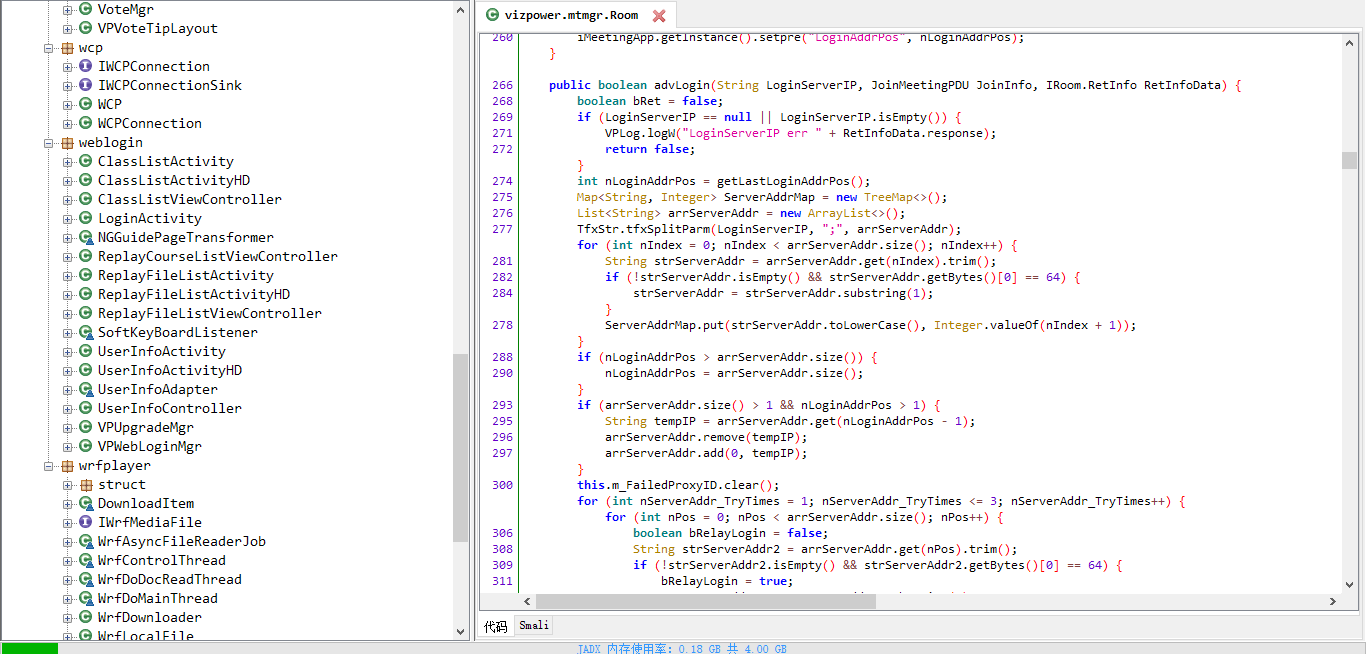Screen dimensions: 1366x654
Task: Close the vizpower.mtmgr.Room tab
Action: coord(659,15)
